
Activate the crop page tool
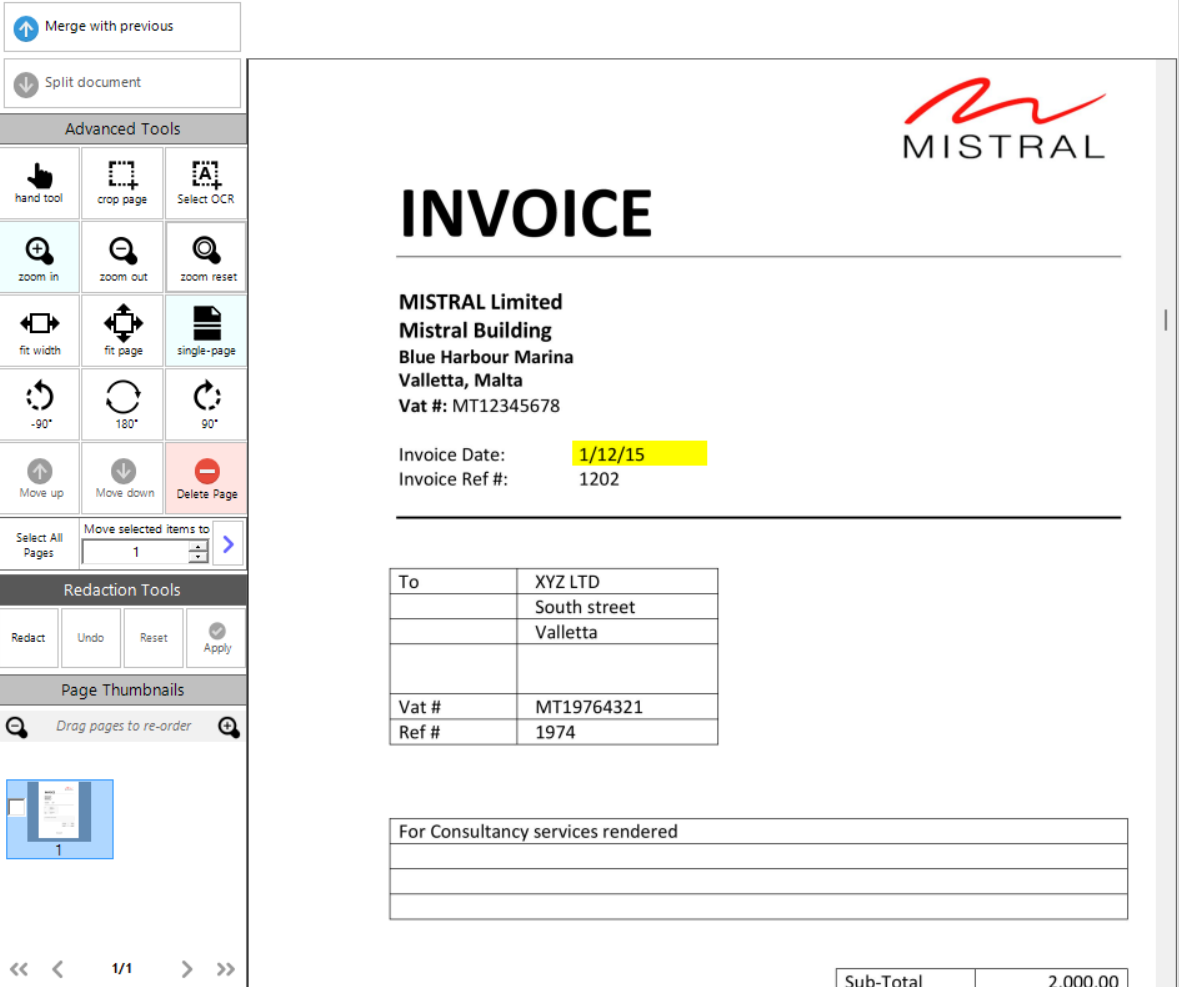click(123, 183)
